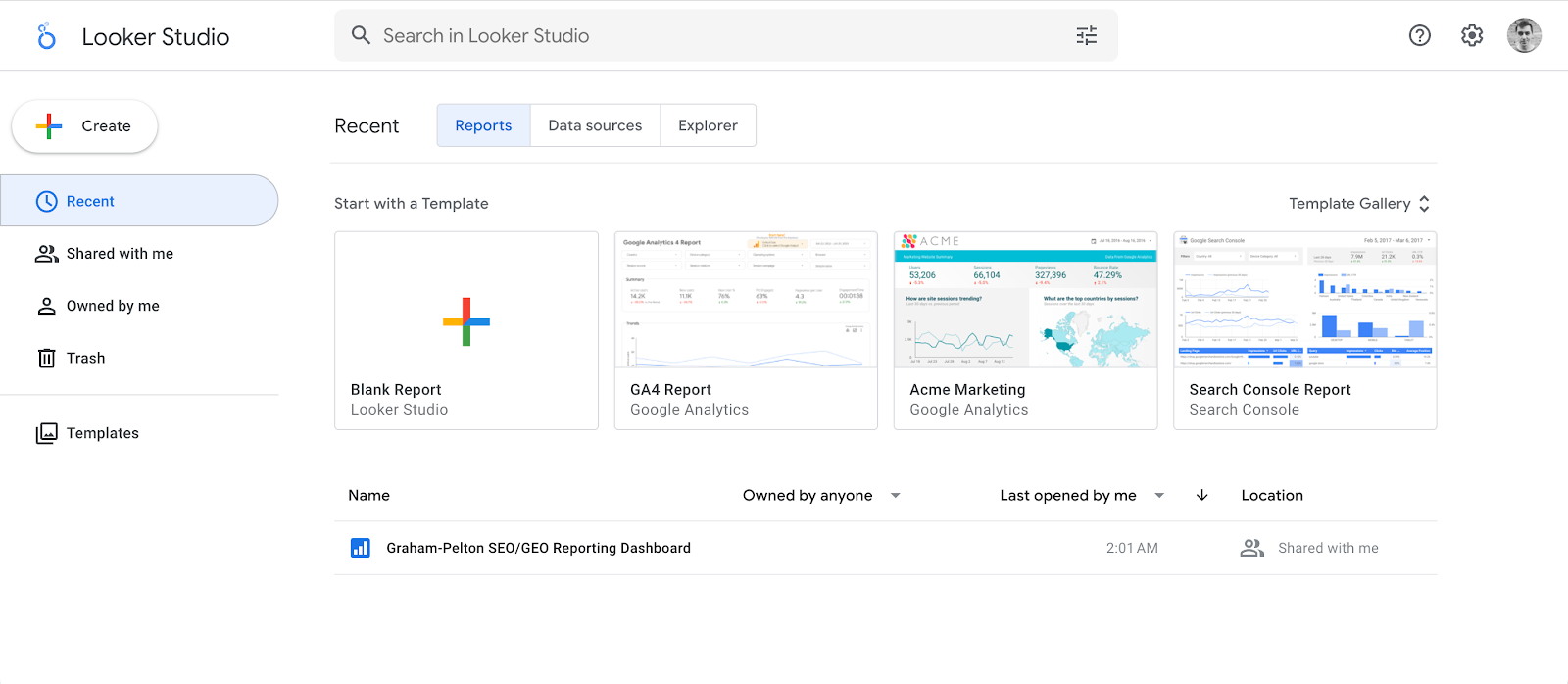Click the search magnifier icon

click(x=361, y=35)
